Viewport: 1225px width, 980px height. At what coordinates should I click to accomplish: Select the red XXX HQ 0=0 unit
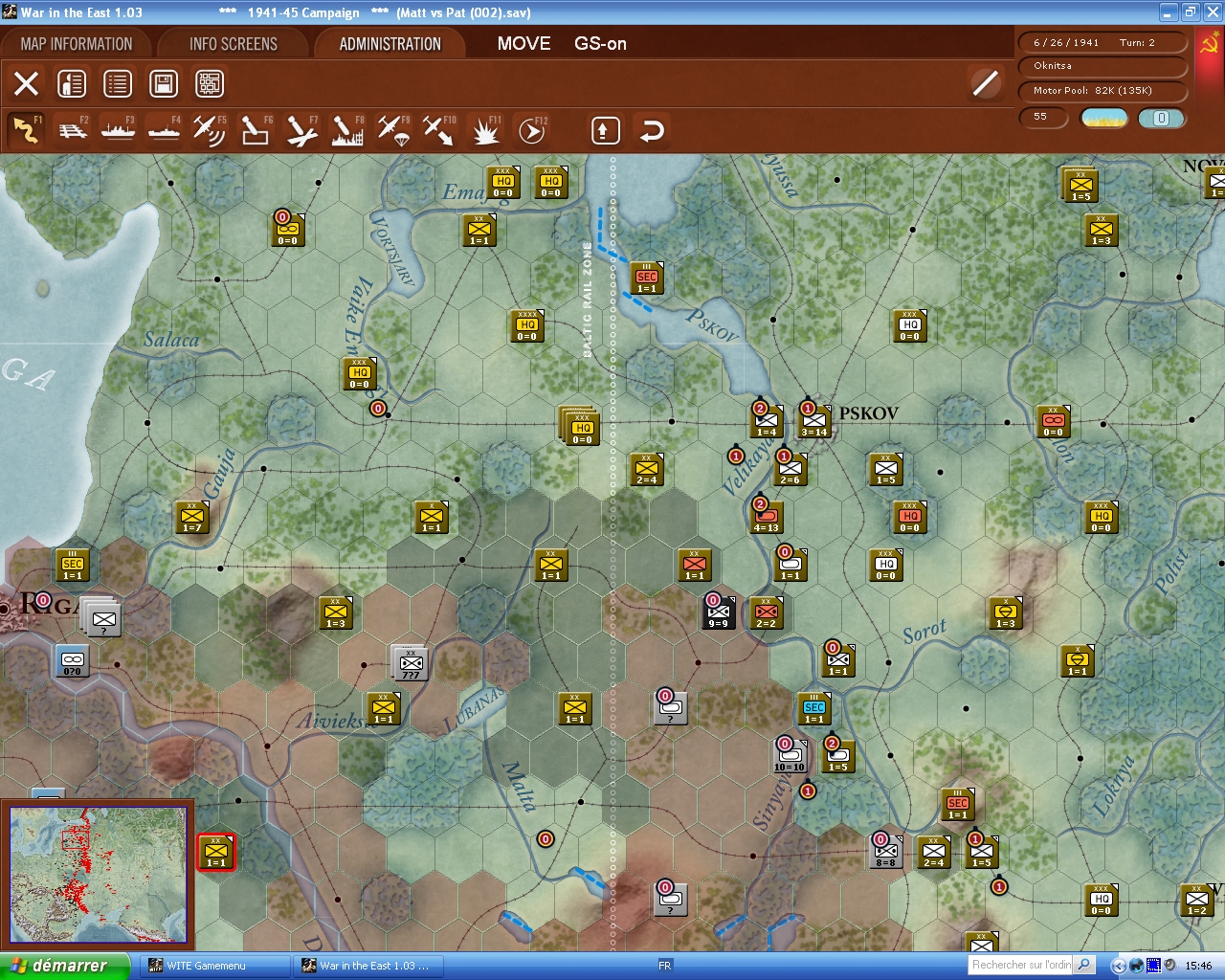910,517
